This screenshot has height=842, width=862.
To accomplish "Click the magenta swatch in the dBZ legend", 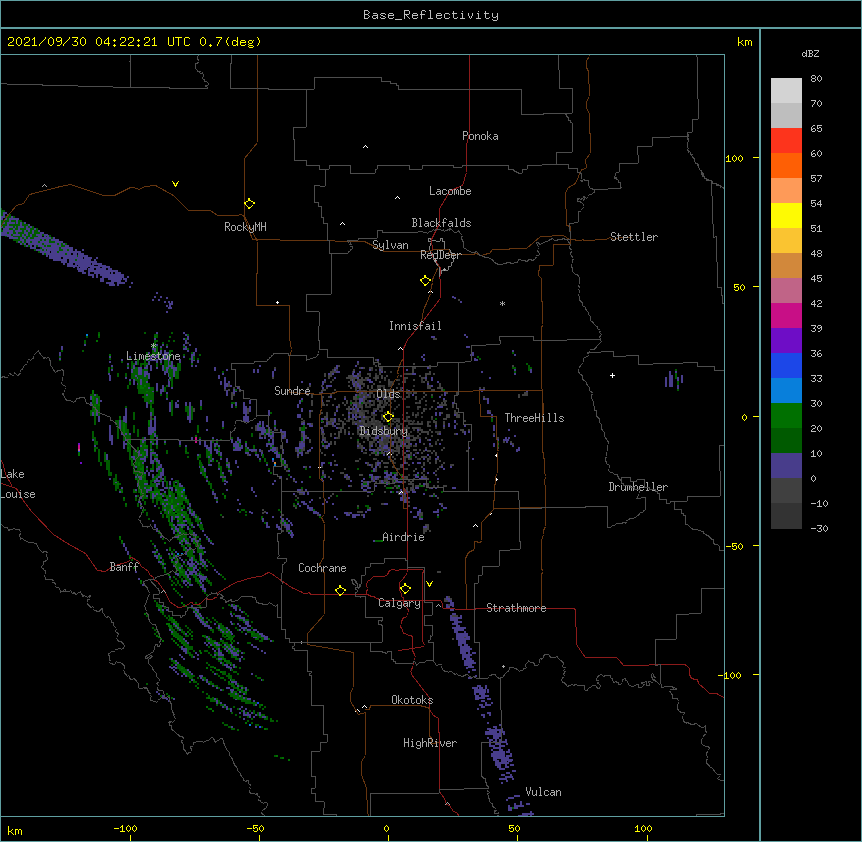I will (x=786, y=315).
